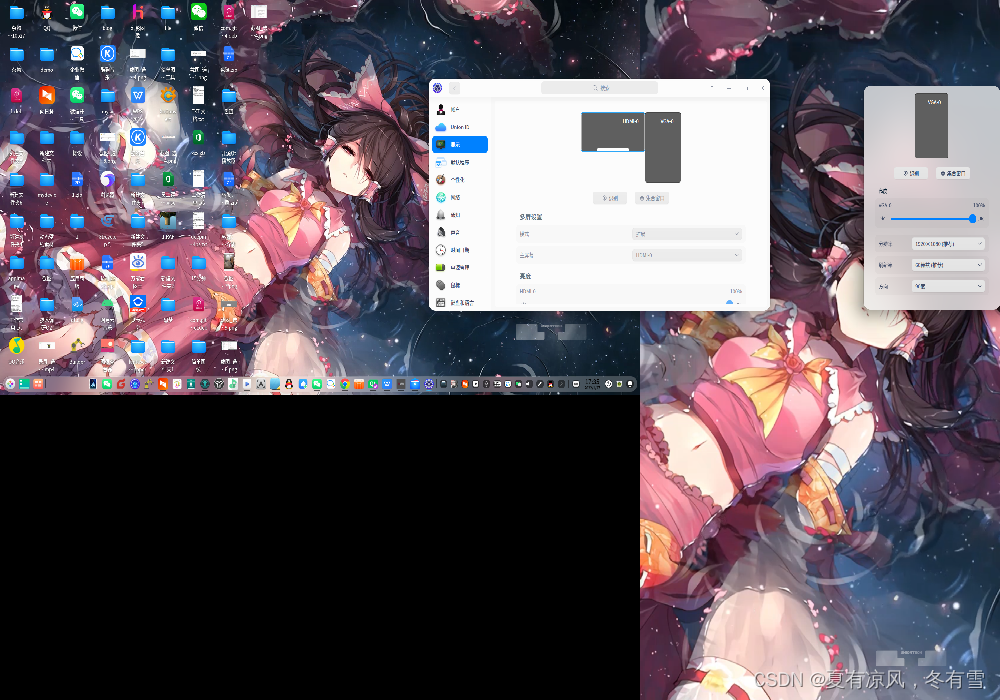Open the Accounts section with person icon
This screenshot has width=1000, height=700.
[460, 110]
